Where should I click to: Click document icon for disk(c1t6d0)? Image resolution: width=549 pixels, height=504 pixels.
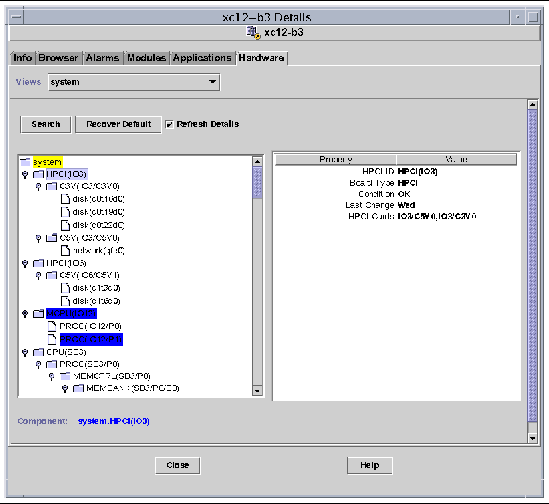click(65, 301)
